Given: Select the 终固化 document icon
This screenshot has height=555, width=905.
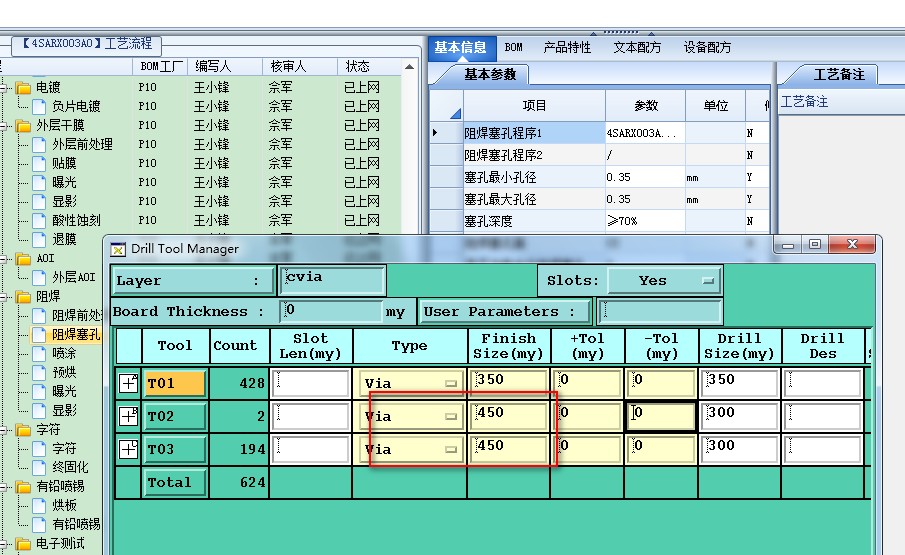Looking at the screenshot, I should point(39,468).
